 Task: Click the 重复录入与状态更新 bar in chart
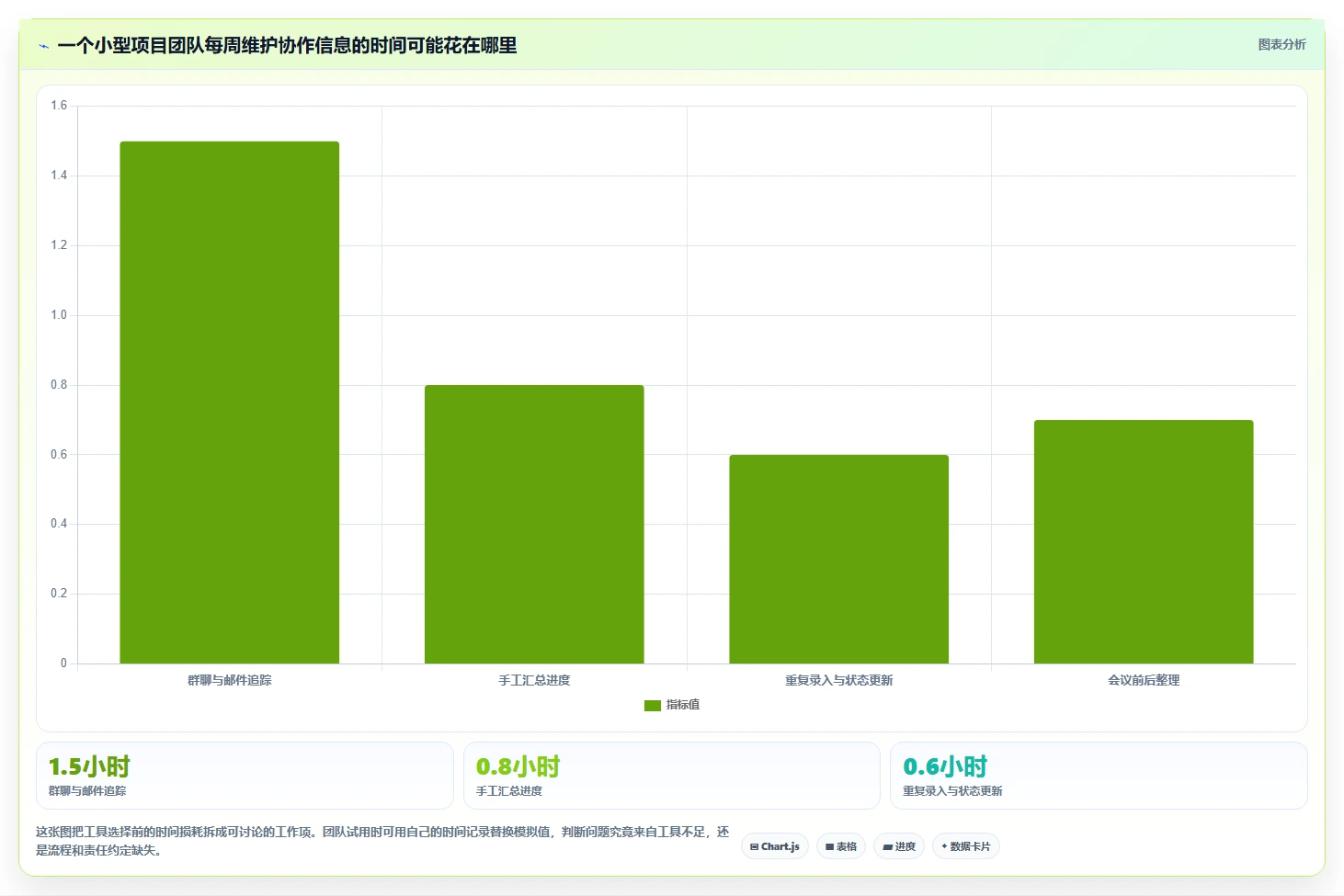click(x=838, y=559)
